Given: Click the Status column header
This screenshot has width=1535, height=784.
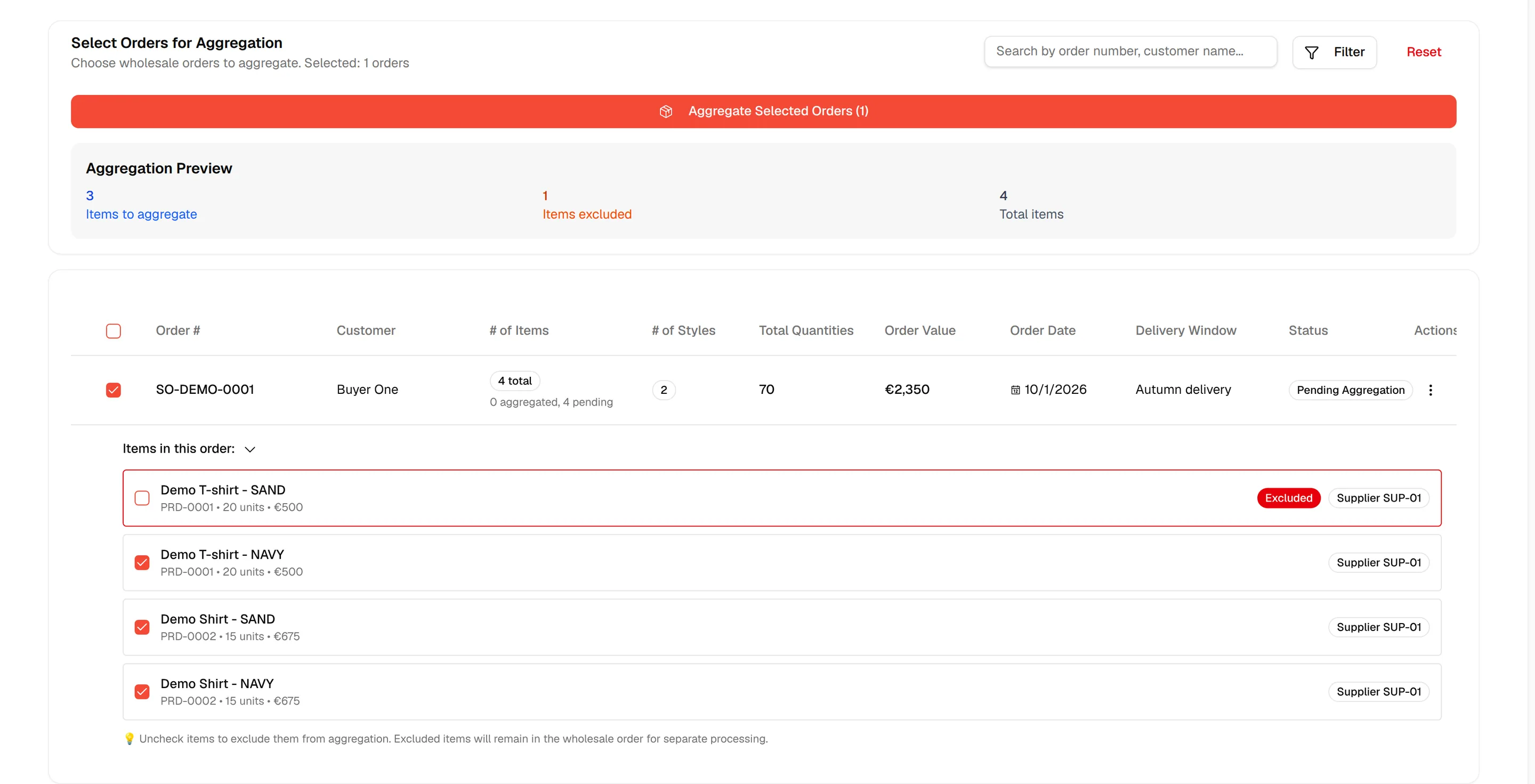Looking at the screenshot, I should (1308, 330).
